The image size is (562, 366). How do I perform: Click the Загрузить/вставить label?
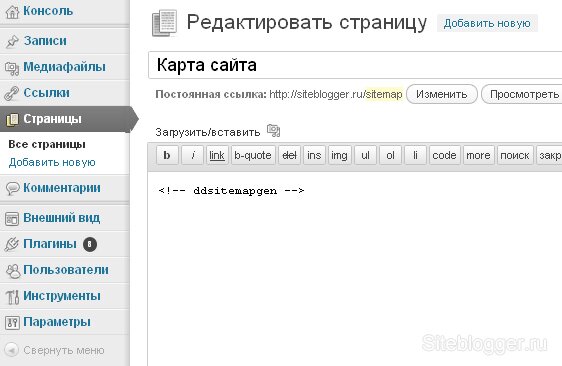[x=208, y=132]
